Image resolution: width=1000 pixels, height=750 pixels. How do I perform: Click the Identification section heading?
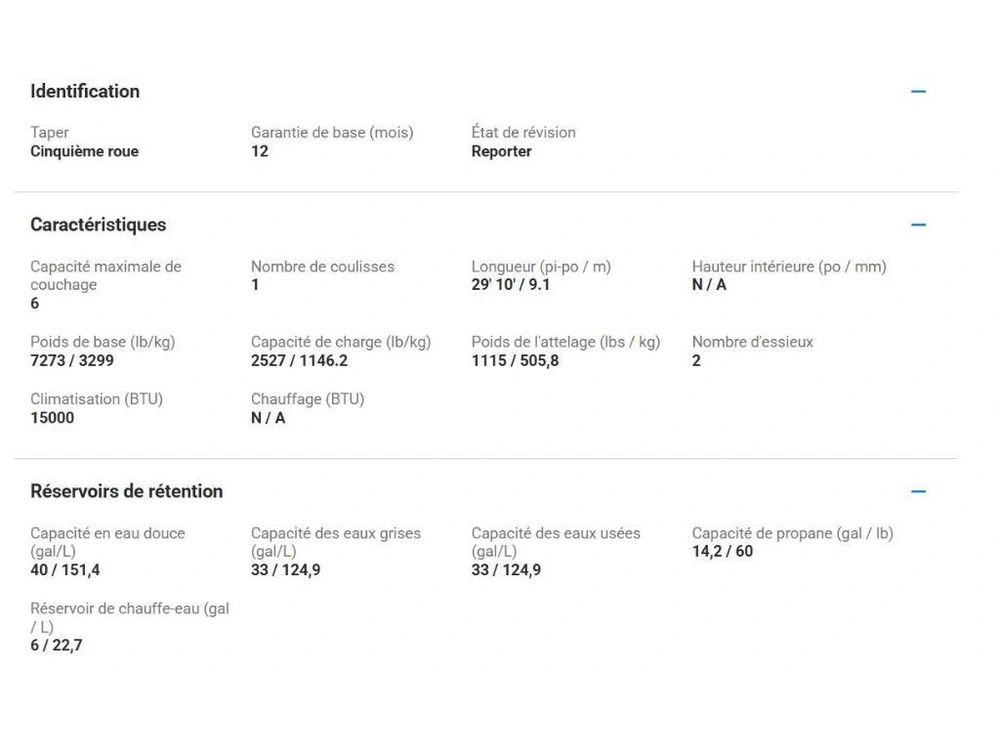85,91
